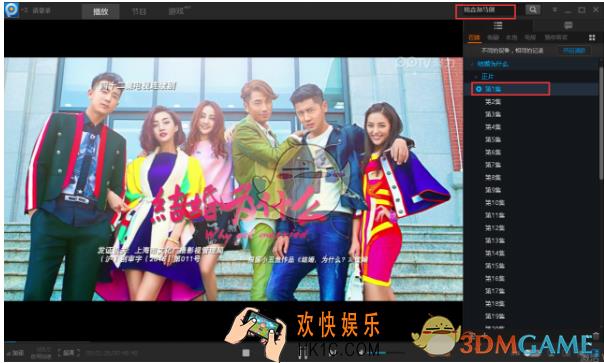Click the video playback area

(x=233, y=179)
